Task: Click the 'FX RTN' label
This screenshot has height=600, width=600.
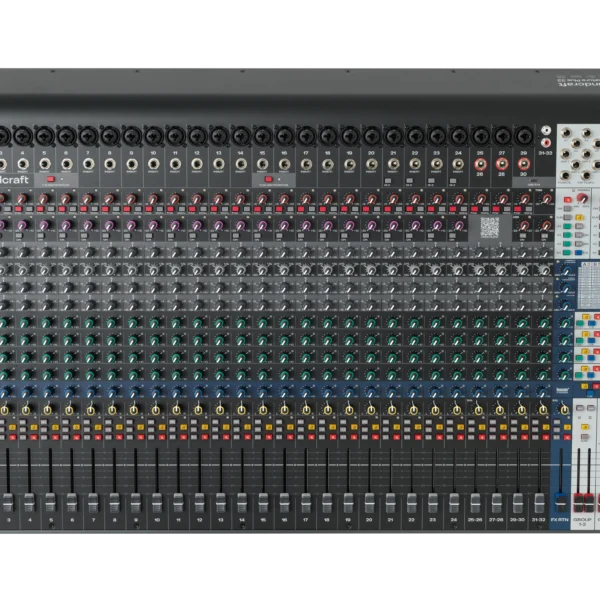Action: 560,520
